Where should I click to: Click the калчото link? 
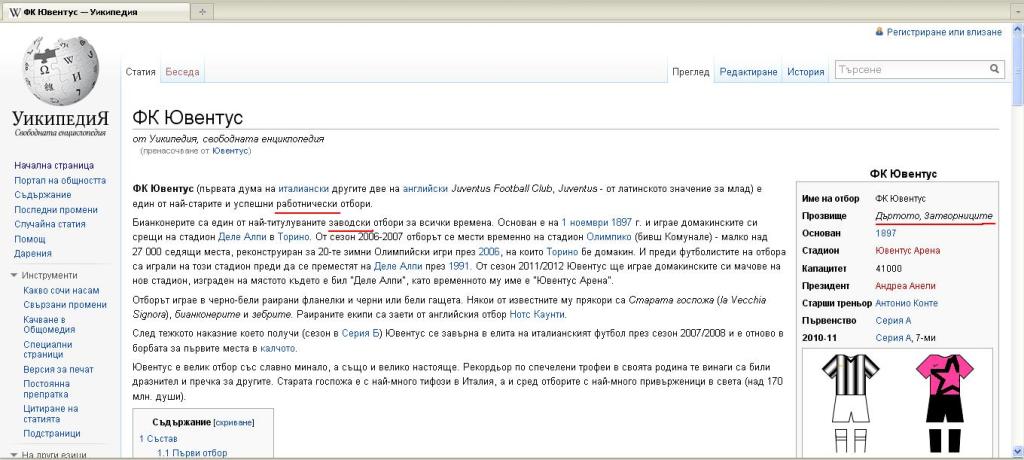coord(278,348)
